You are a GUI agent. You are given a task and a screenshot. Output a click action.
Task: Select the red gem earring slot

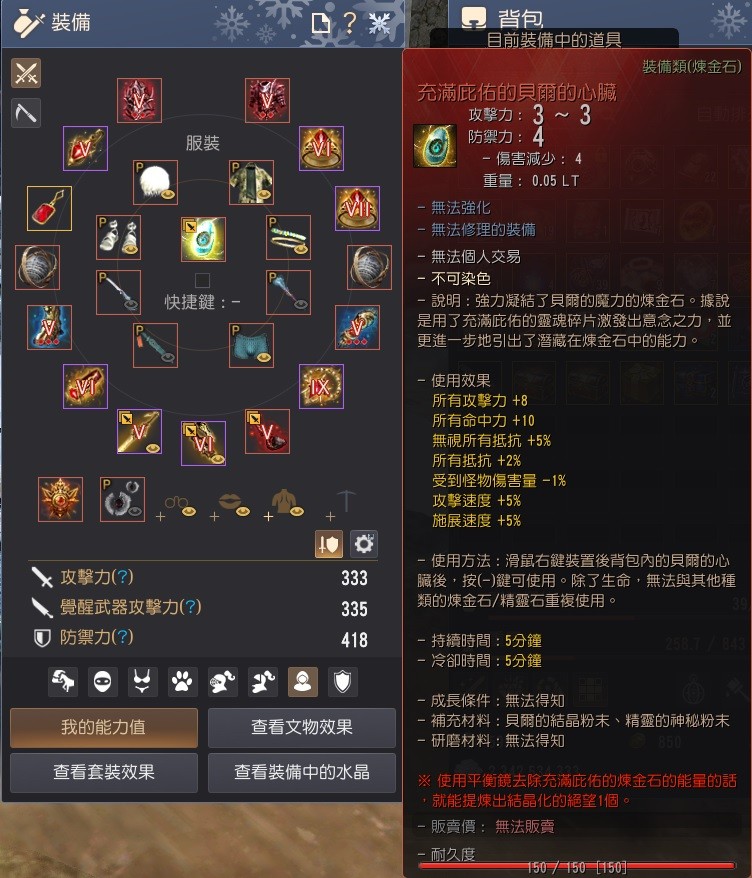click(x=49, y=208)
